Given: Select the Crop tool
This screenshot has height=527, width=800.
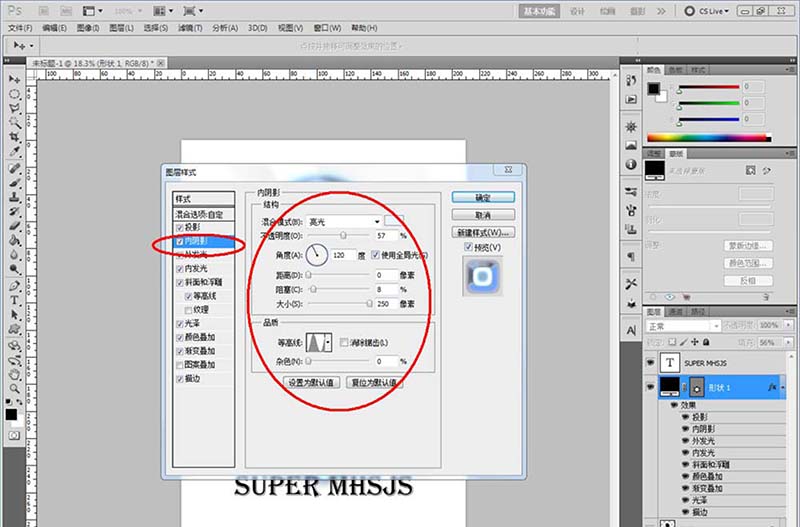Looking at the screenshot, I should pos(14,137).
